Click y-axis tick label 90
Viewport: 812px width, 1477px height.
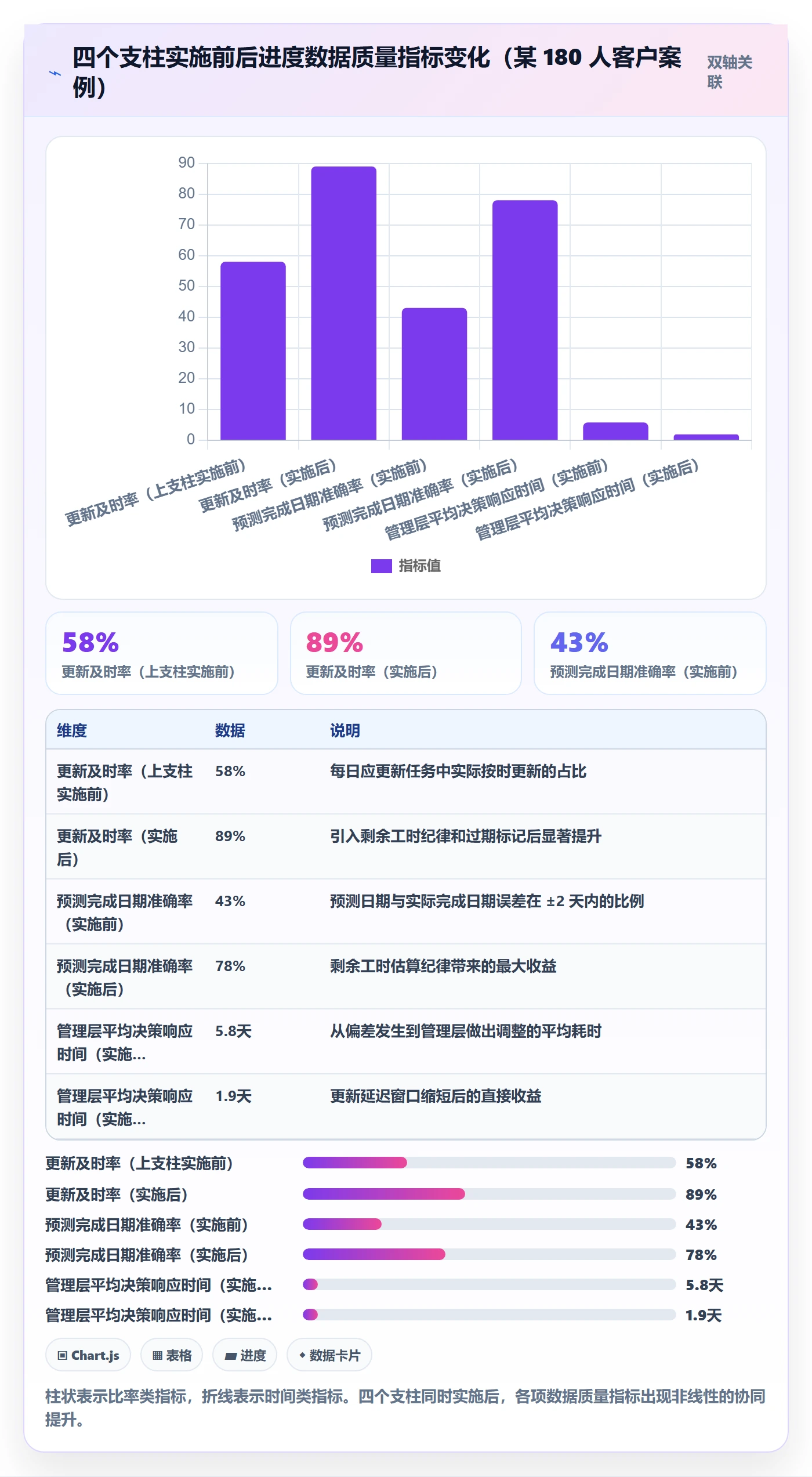pos(186,162)
